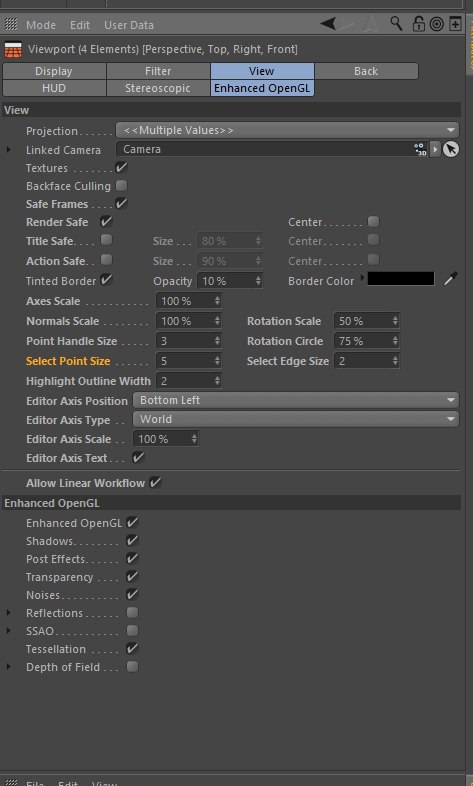Image resolution: width=473 pixels, height=786 pixels.
Task: Enable Render Safe Center checkbox
Action: point(373,222)
